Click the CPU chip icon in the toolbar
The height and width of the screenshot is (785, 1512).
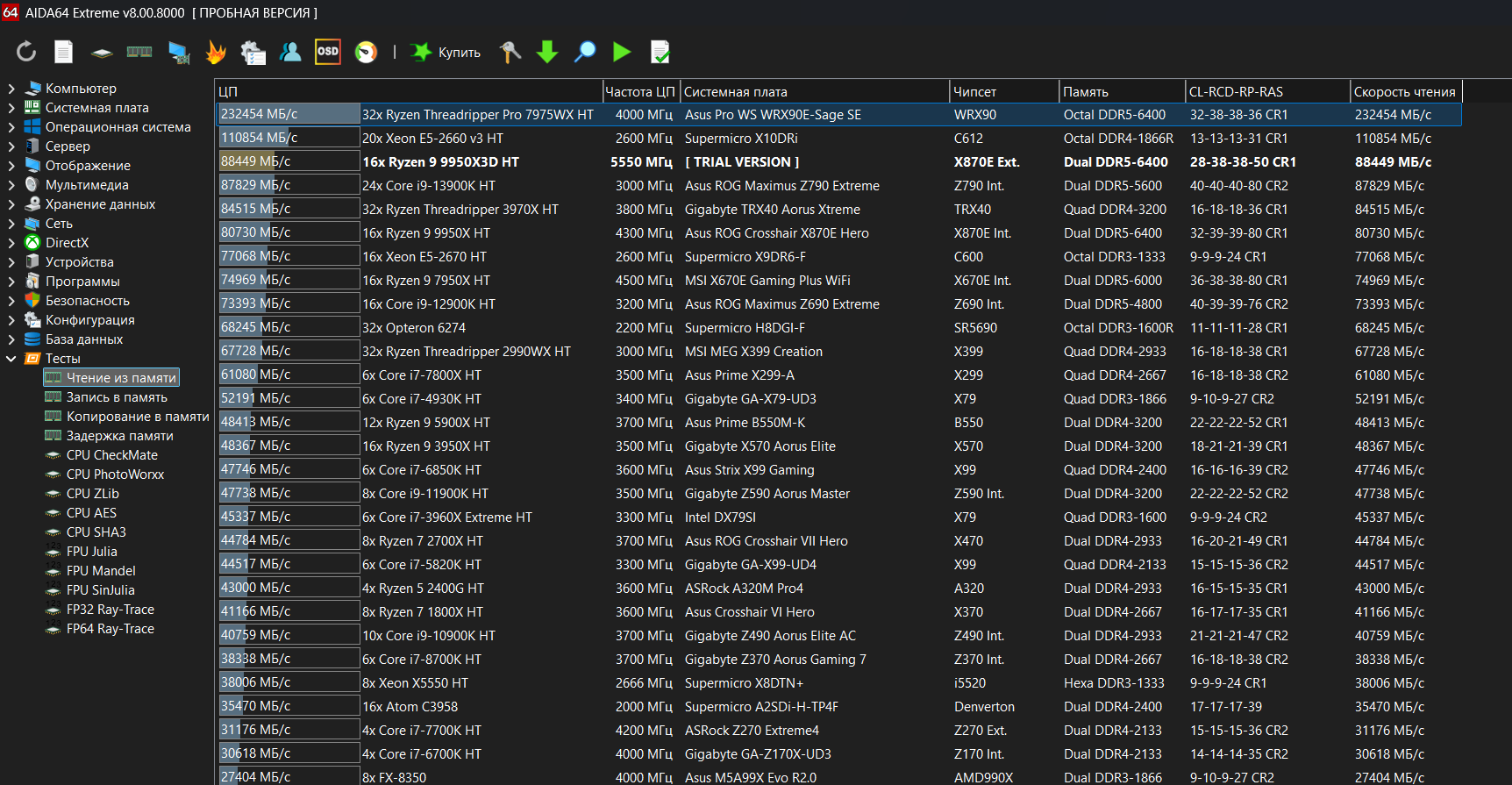(102, 53)
